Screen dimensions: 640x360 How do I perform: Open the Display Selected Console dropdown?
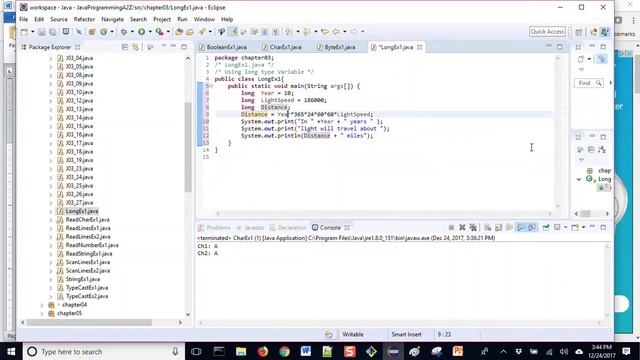pyautogui.click(x=565, y=227)
